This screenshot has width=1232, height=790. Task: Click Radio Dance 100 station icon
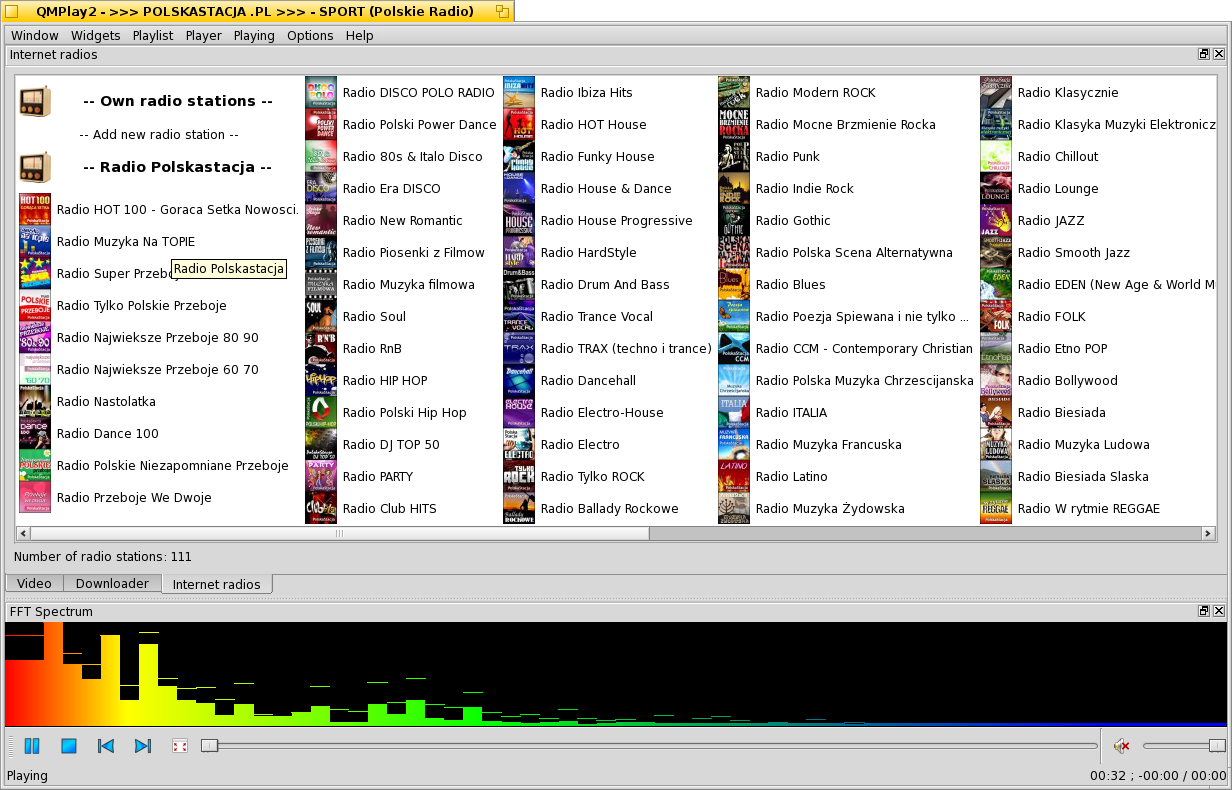click(x=35, y=433)
